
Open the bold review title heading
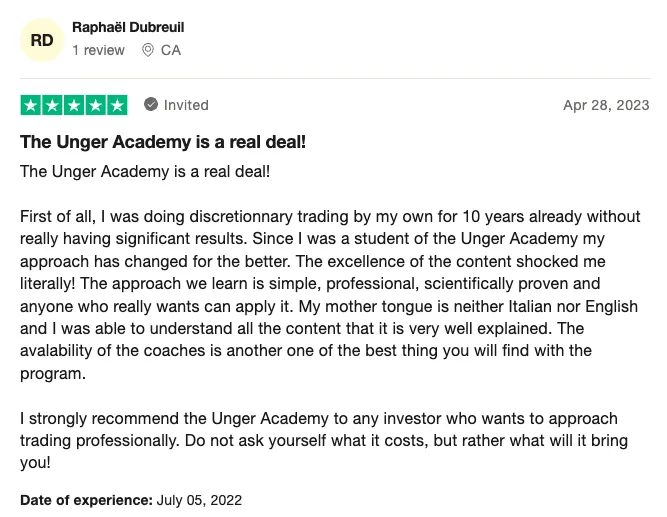point(163,142)
